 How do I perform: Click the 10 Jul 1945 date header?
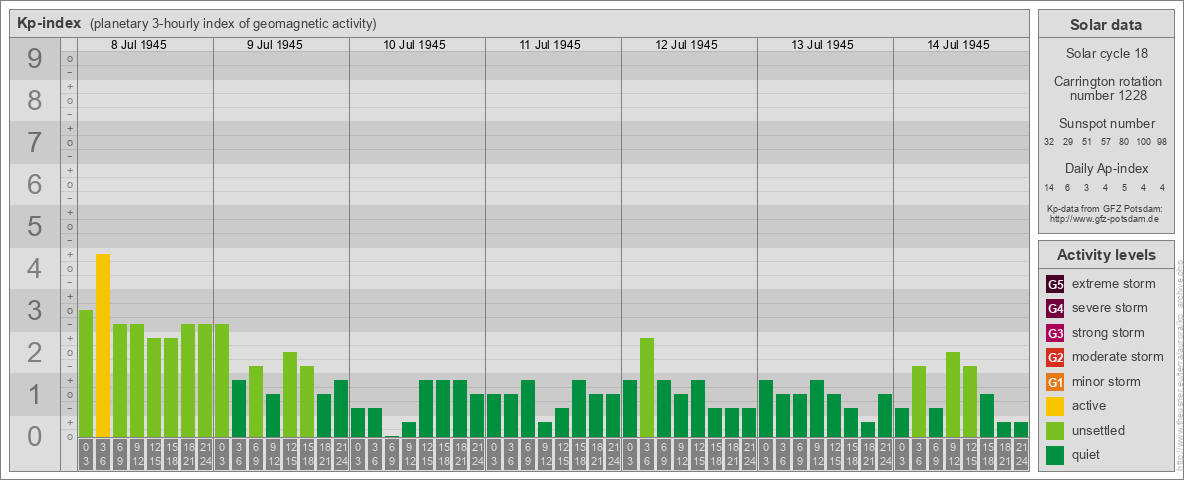tap(415, 45)
